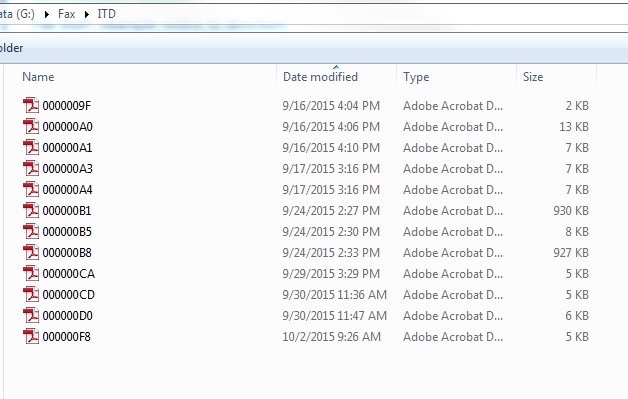Select file name 000000A0
Image resolution: width=628 pixels, height=399 pixels.
(68, 127)
